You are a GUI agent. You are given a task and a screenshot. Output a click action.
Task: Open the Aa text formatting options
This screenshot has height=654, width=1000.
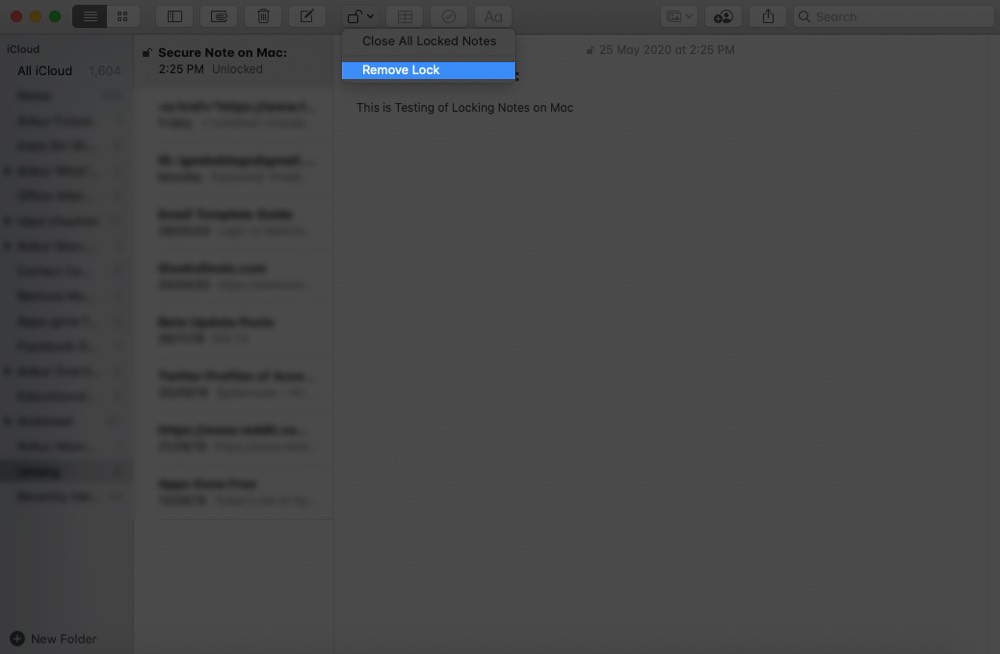[492, 16]
